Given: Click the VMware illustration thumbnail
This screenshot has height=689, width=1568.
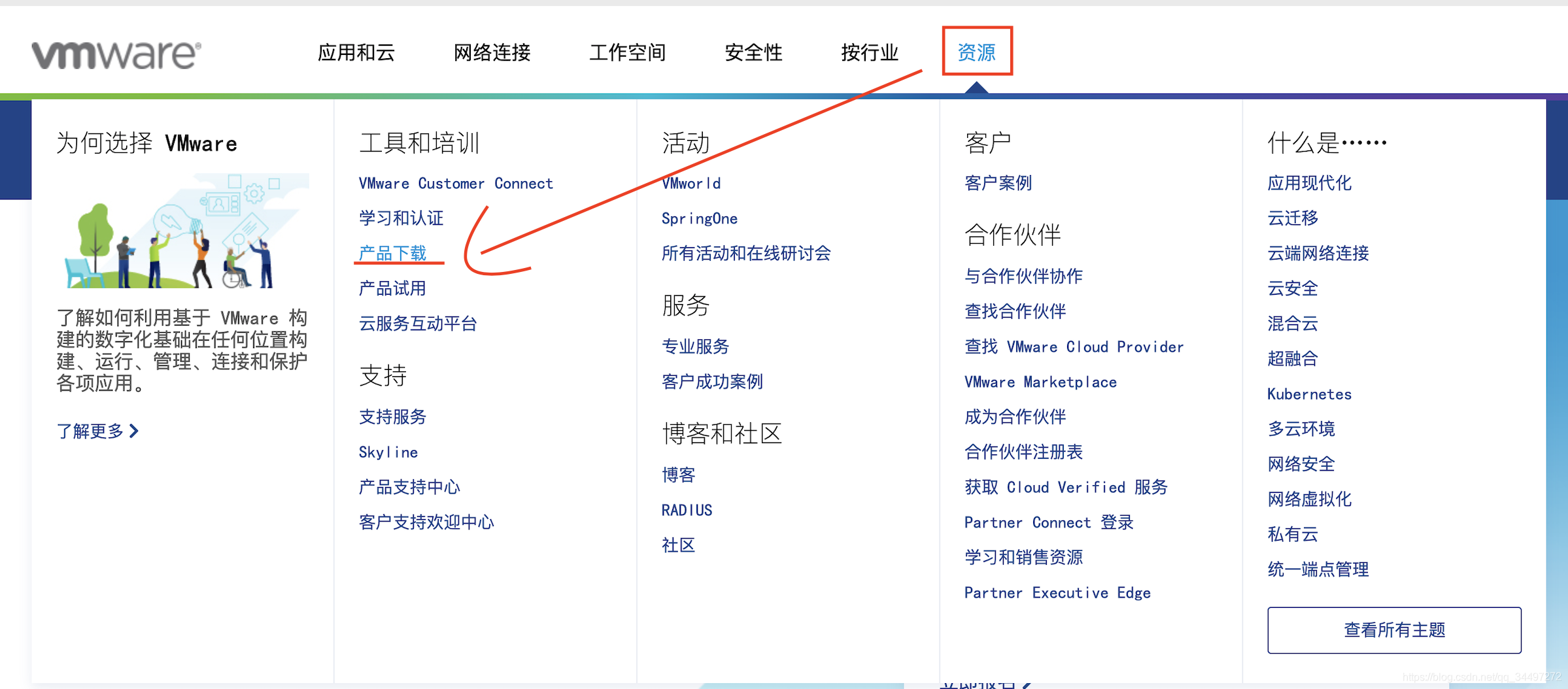Looking at the screenshot, I should tap(183, 231).
